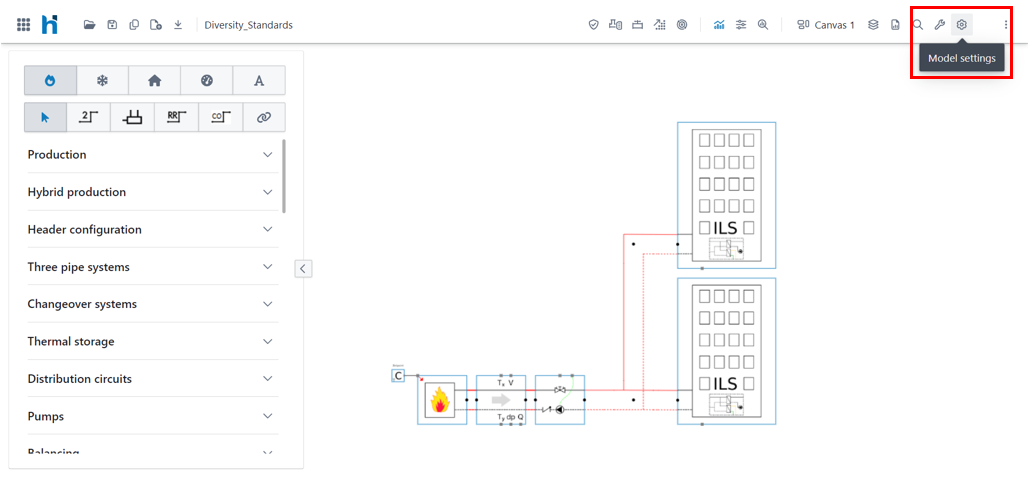Click the download arrow icon
The height and width of the screenshot is (482, 1031).
178,25
